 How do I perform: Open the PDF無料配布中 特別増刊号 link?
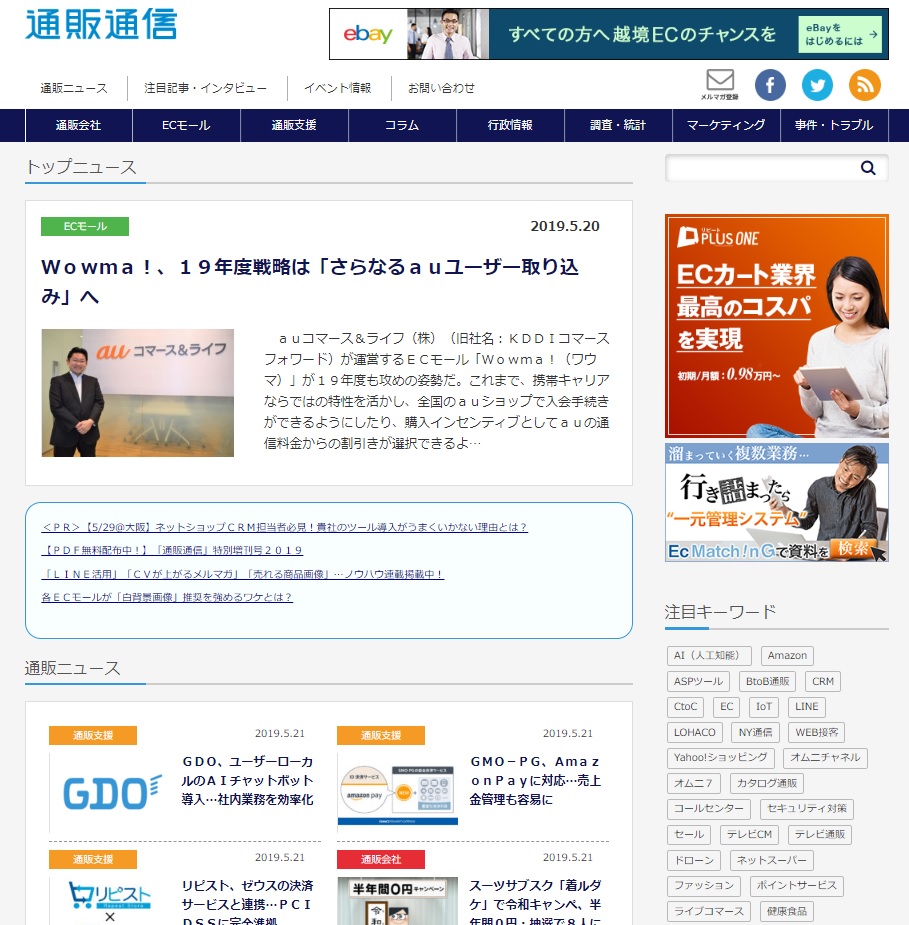click(x=172, y=550)
